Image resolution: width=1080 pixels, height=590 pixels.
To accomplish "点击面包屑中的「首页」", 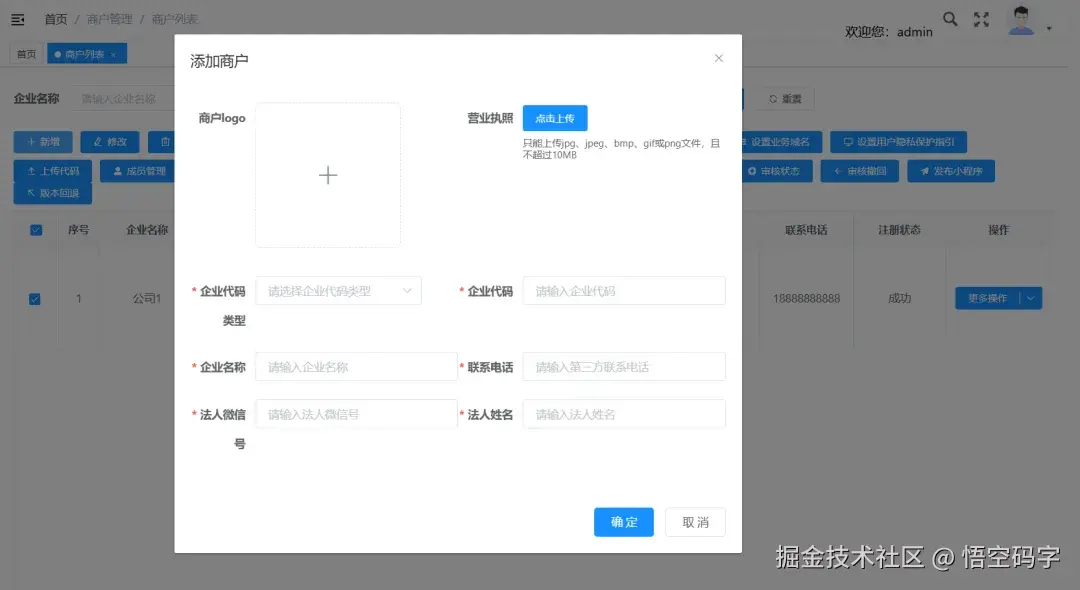I will tap(55, 17).
